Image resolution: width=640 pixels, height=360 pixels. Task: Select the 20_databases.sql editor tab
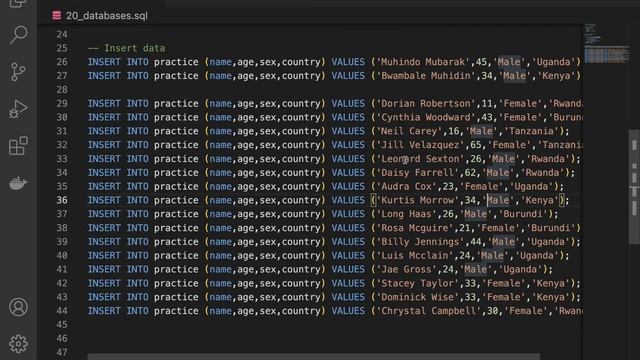(x=100, y=16)
